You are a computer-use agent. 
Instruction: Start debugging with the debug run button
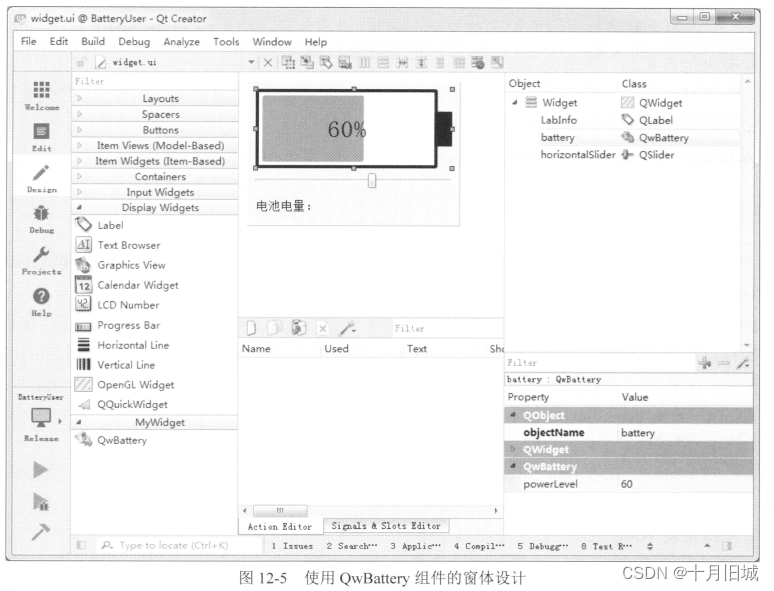pos(40,501)
